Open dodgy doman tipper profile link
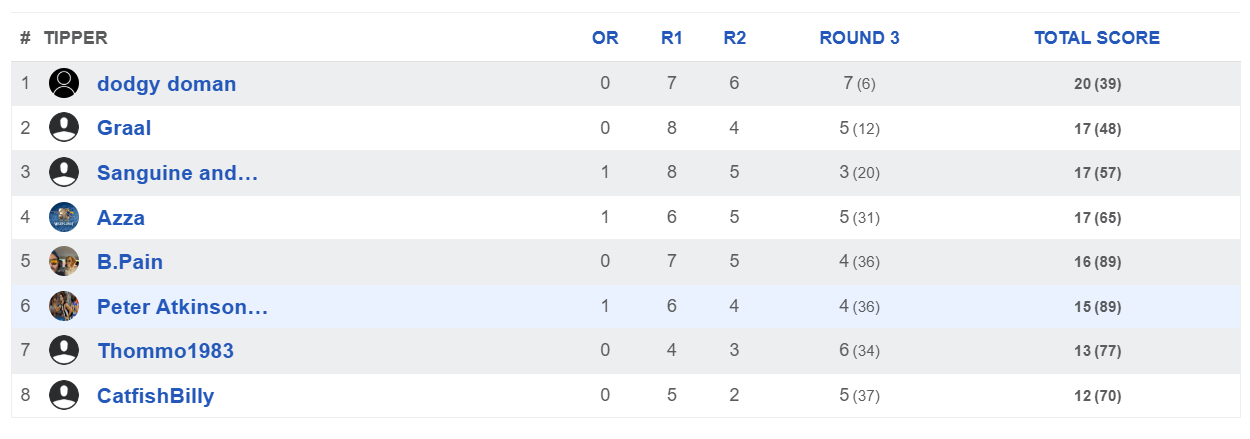 click(166, 84)
